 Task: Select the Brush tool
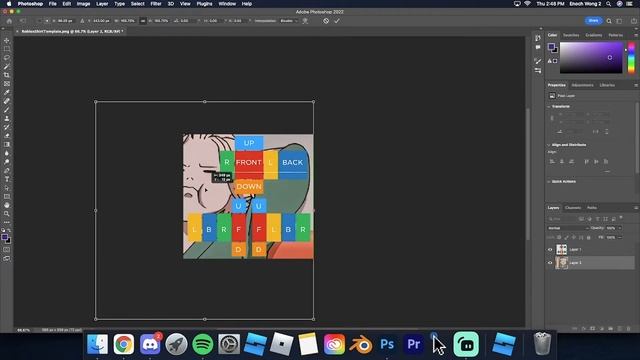tap(7, 109)
